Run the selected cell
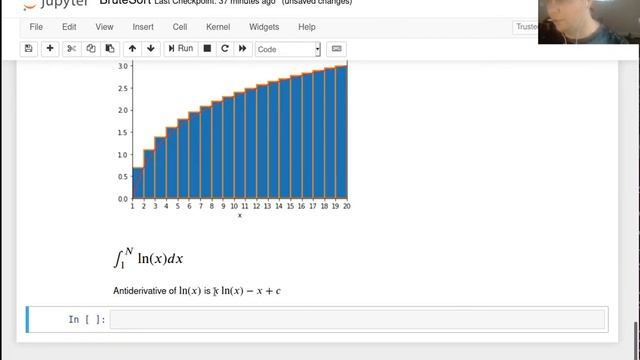The height and width of the screenshot is (360, 640). (181, 49)
